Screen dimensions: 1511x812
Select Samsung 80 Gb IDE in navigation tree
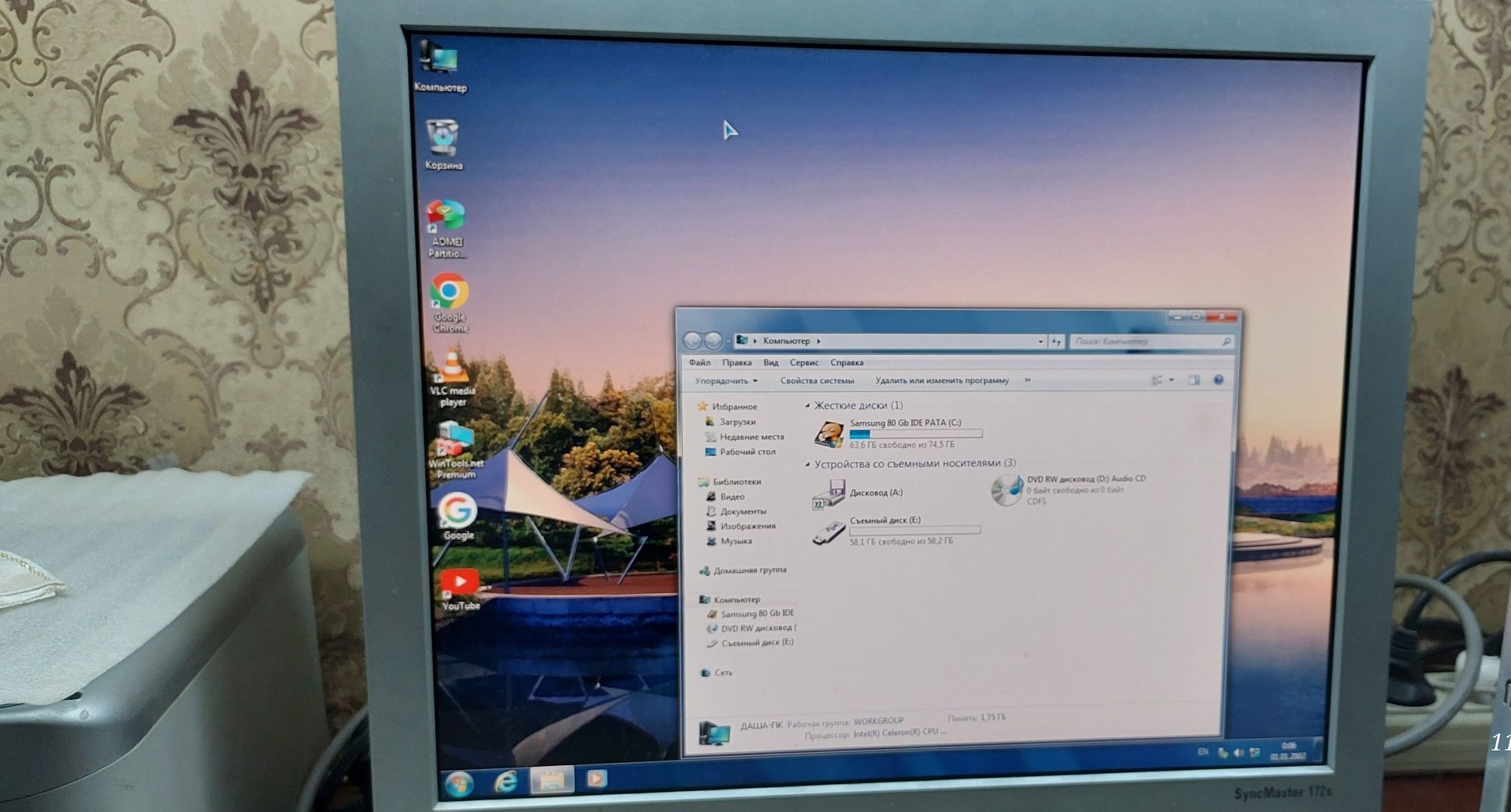click(x=750, y=613)
